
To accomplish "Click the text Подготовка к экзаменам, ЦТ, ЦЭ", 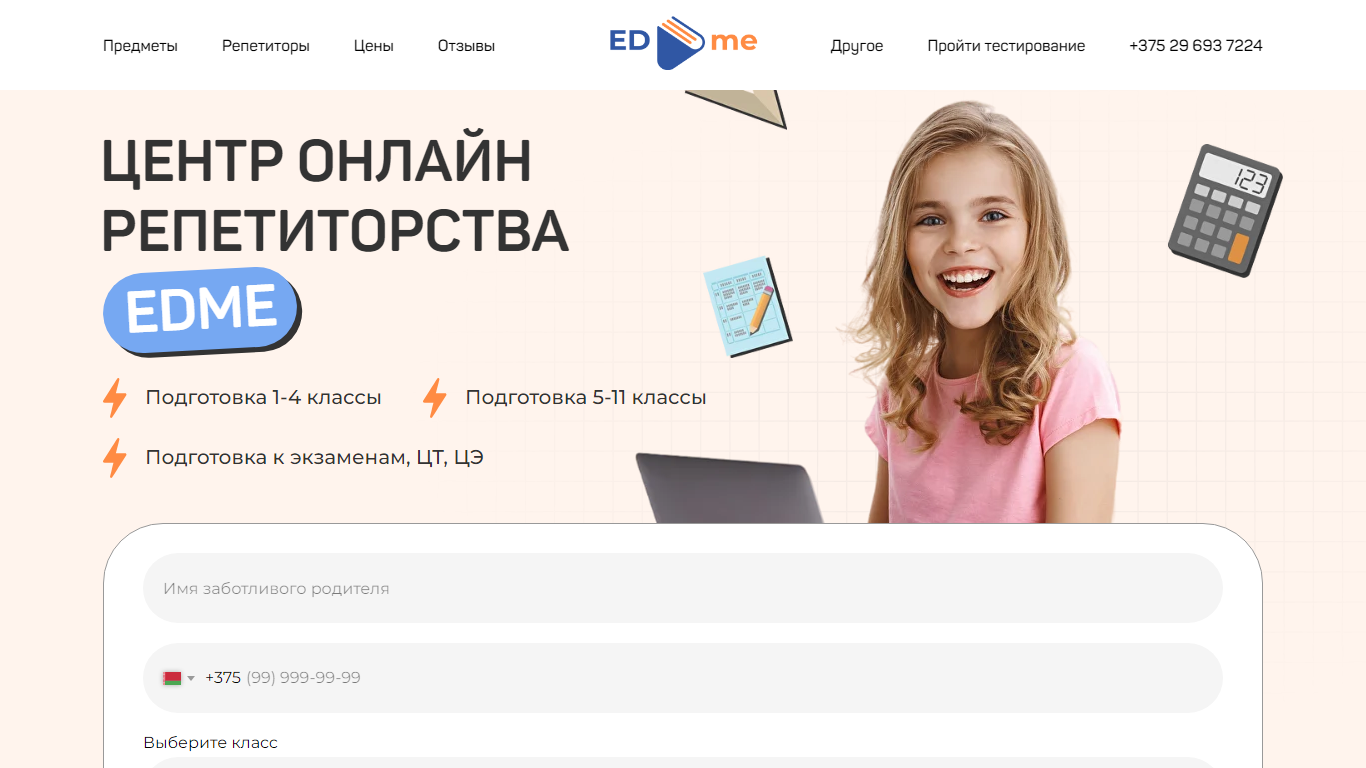I will [314, 458].
